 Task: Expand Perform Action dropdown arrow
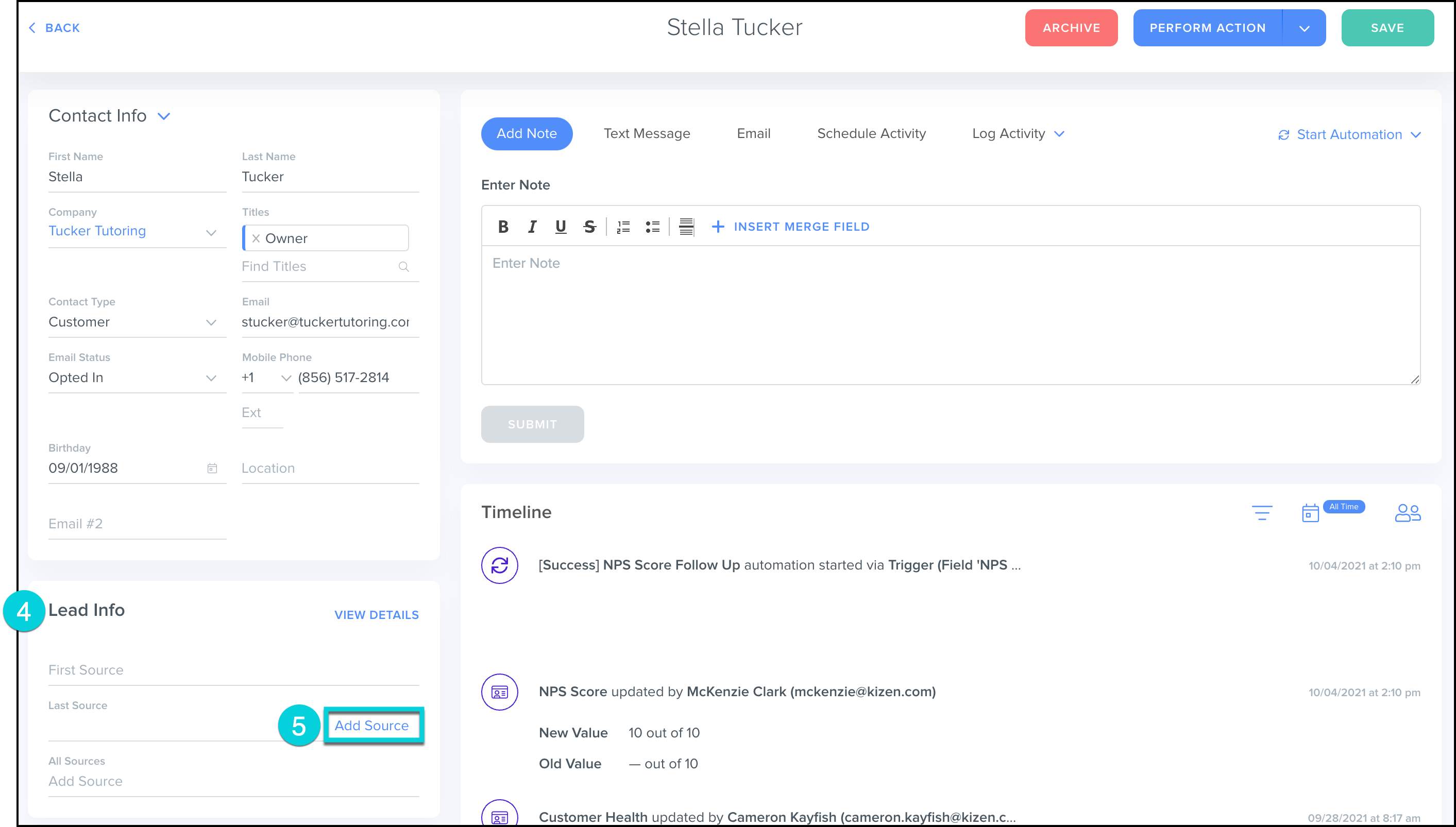point(1304,28)
